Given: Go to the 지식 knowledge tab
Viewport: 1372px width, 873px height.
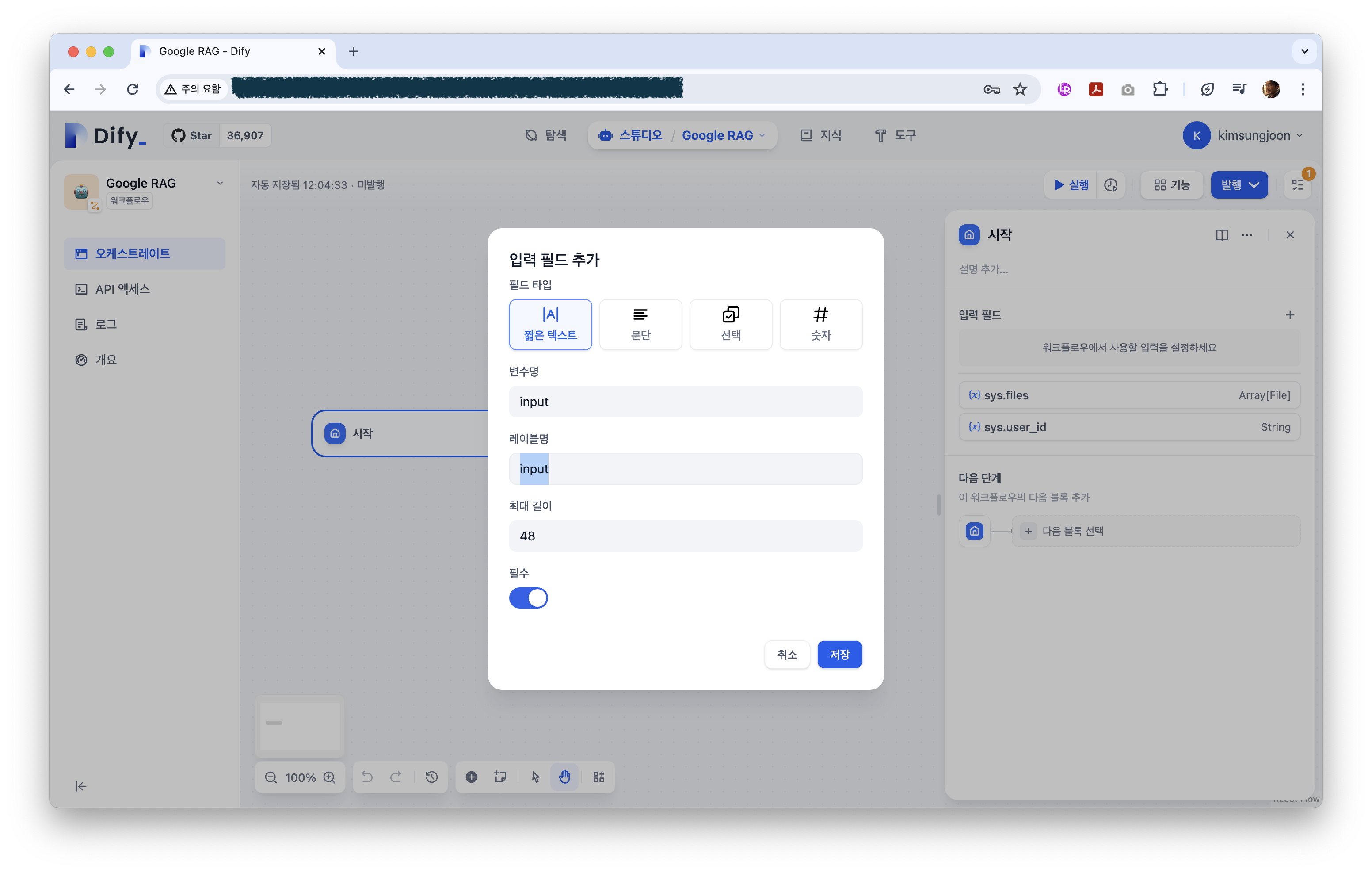Looking at the screenshot, I should coord(820,135).
